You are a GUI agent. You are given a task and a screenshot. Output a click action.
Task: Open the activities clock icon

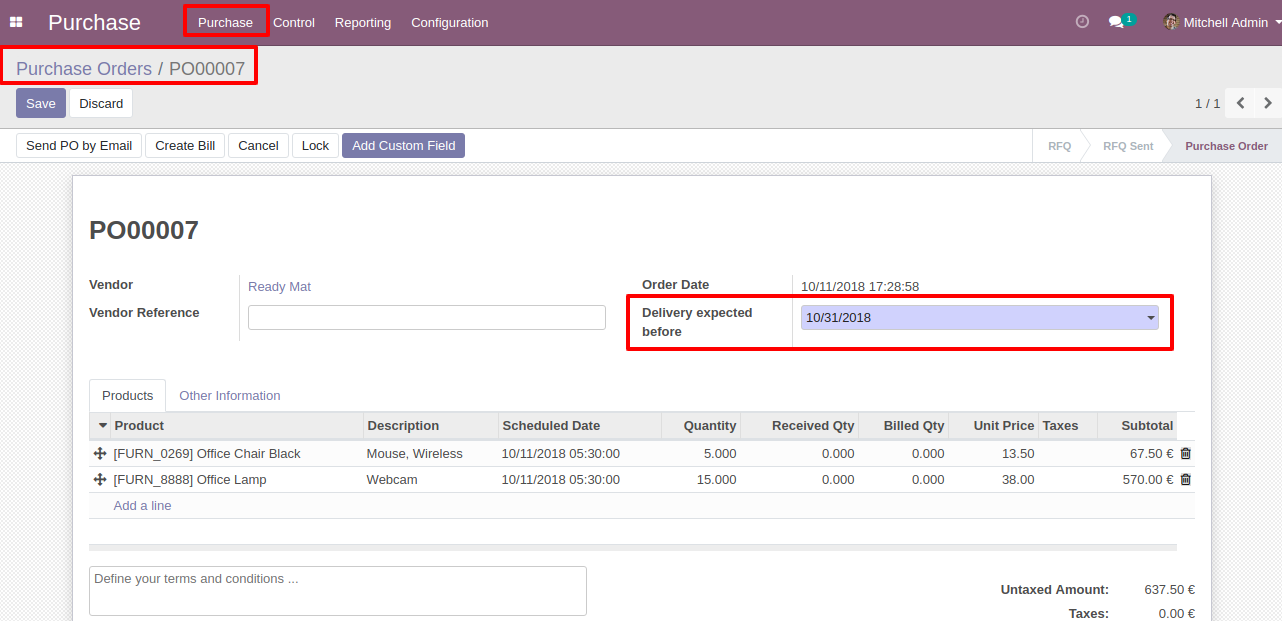pos(1082,21)
